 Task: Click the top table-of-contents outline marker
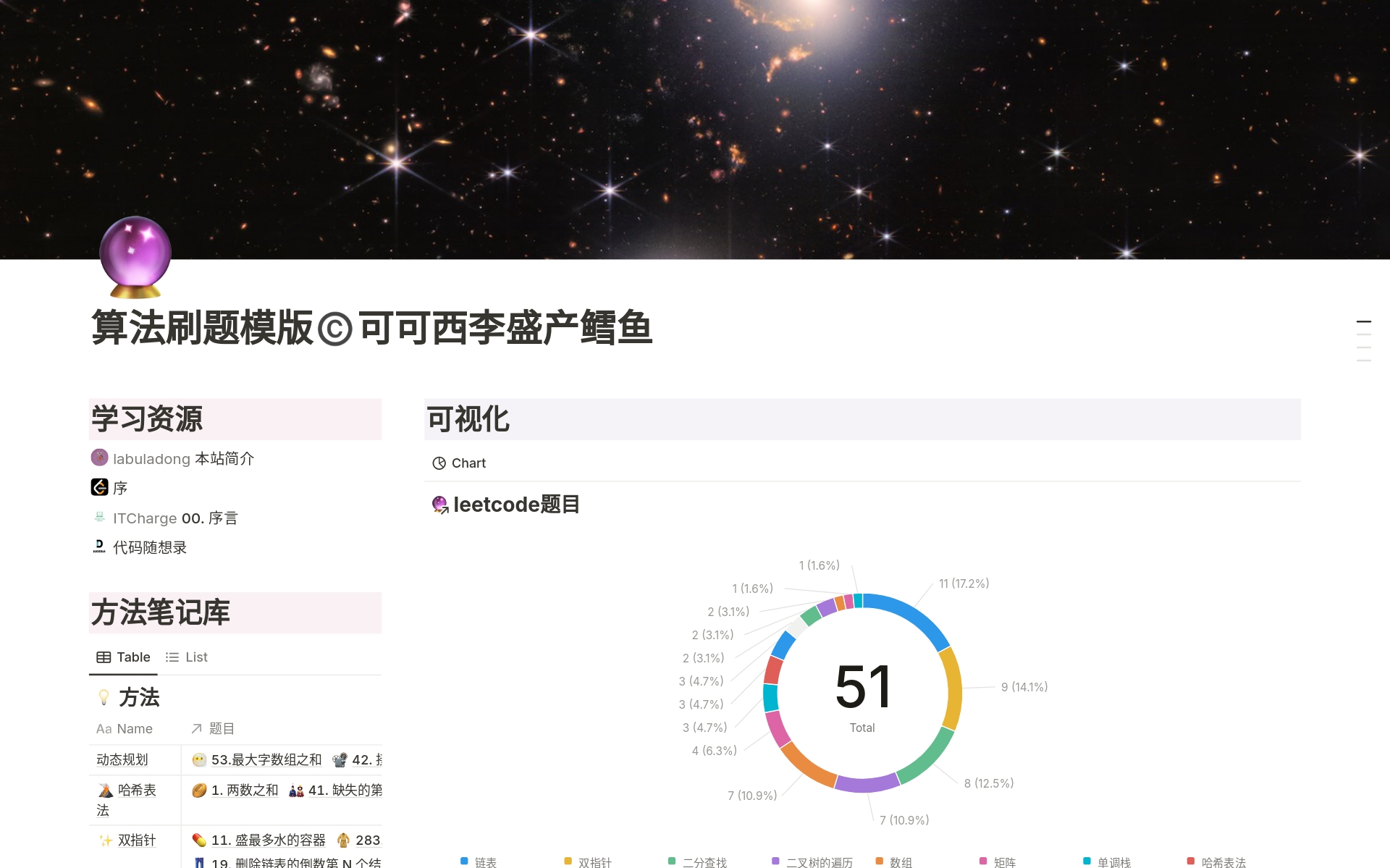pos(1363,321)
